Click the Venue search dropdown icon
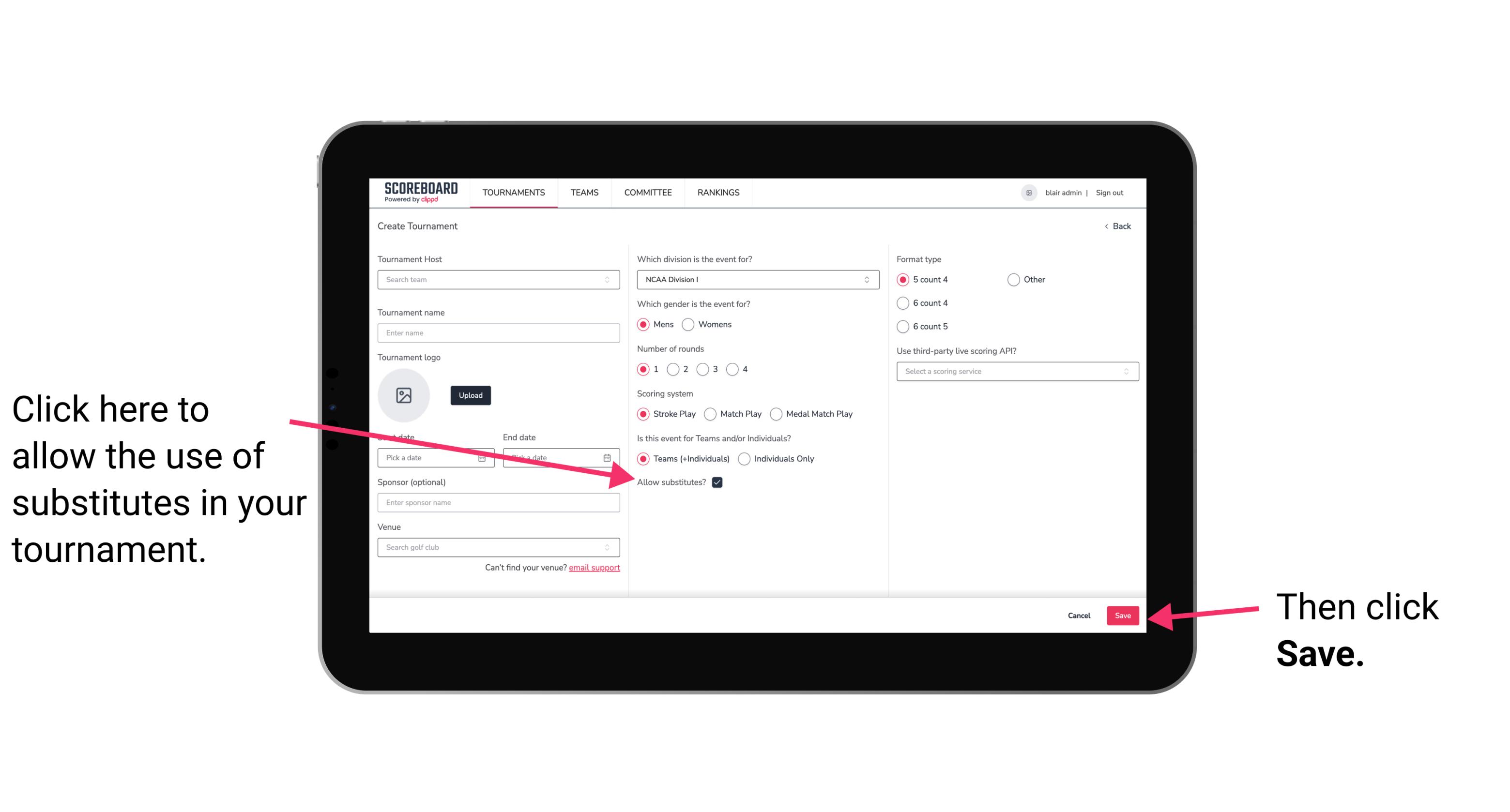 [x=611, y=548]
